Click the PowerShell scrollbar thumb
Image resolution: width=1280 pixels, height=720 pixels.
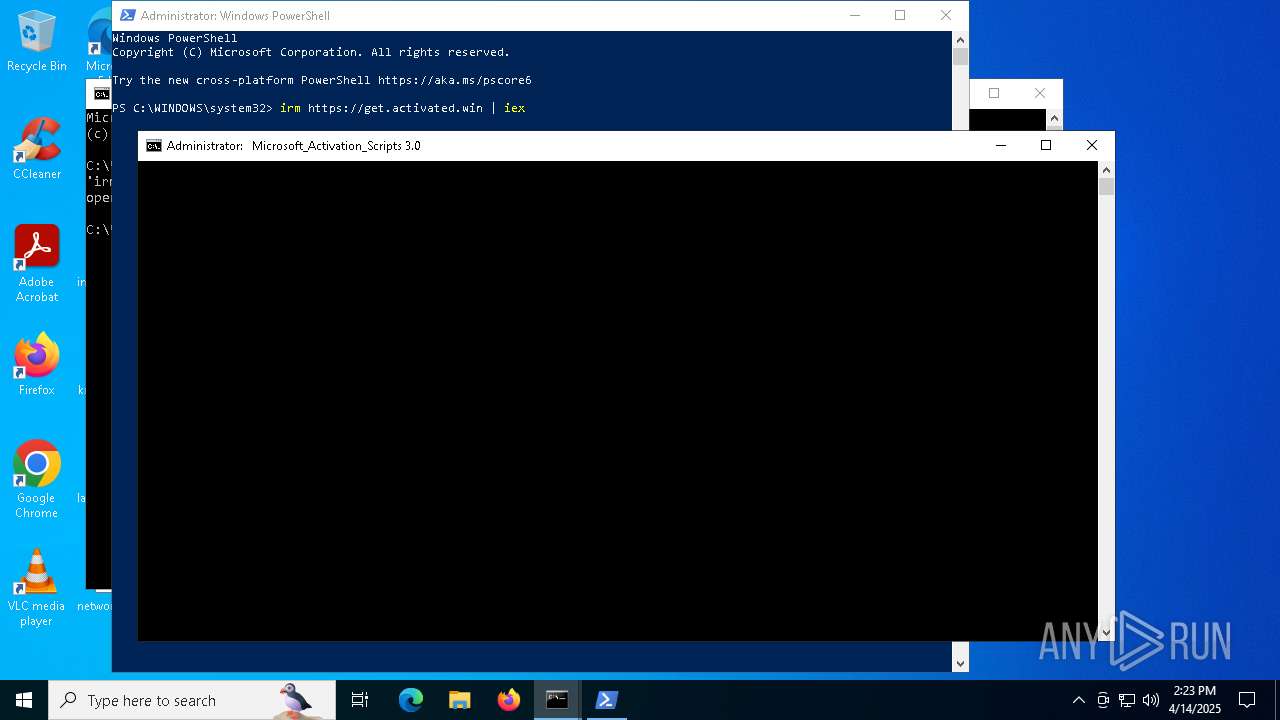pos(960,57)
